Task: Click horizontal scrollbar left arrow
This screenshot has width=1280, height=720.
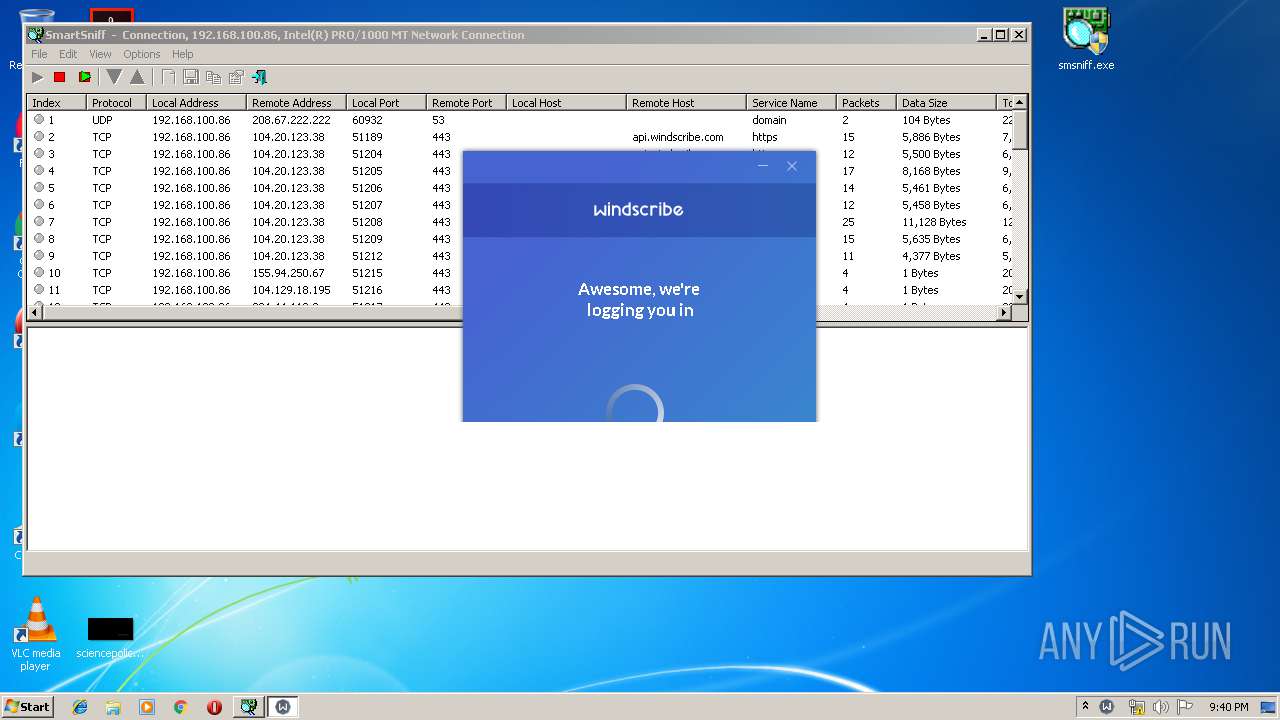Action: click(x=35, y=312)
